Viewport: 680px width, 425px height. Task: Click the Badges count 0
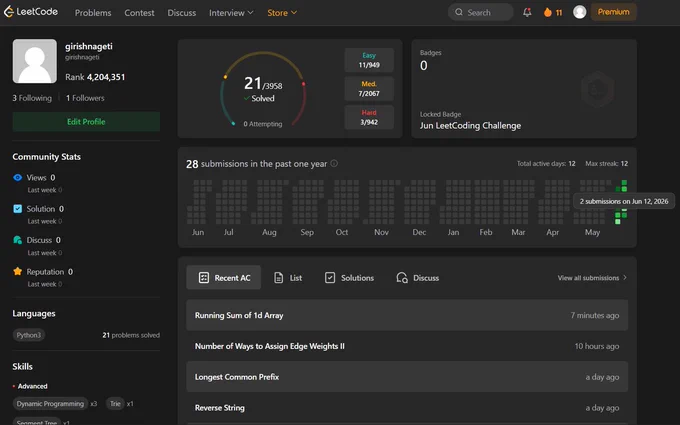pos(424,65)
